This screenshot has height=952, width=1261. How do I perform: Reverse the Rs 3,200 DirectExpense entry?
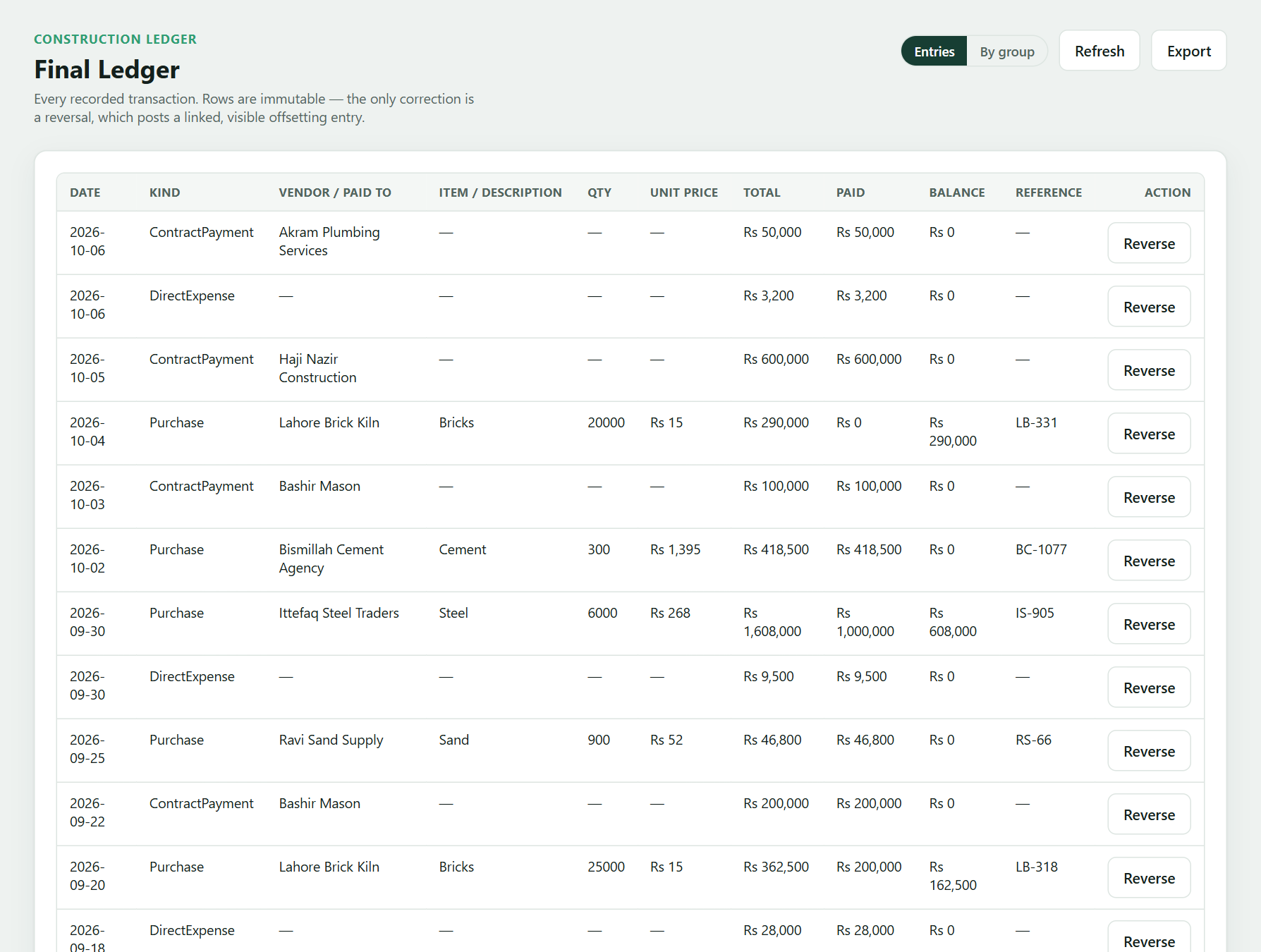(x=1149, y=307)
